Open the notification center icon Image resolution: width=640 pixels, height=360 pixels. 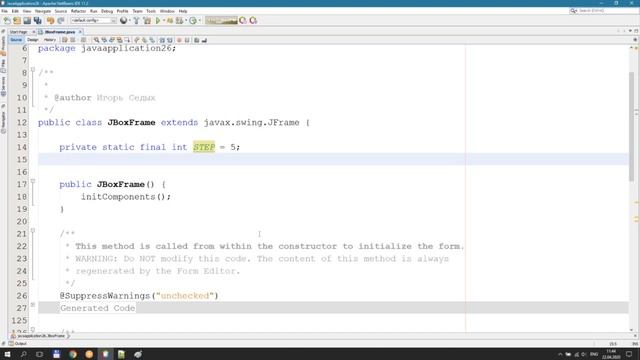click(x=629, y=354)
